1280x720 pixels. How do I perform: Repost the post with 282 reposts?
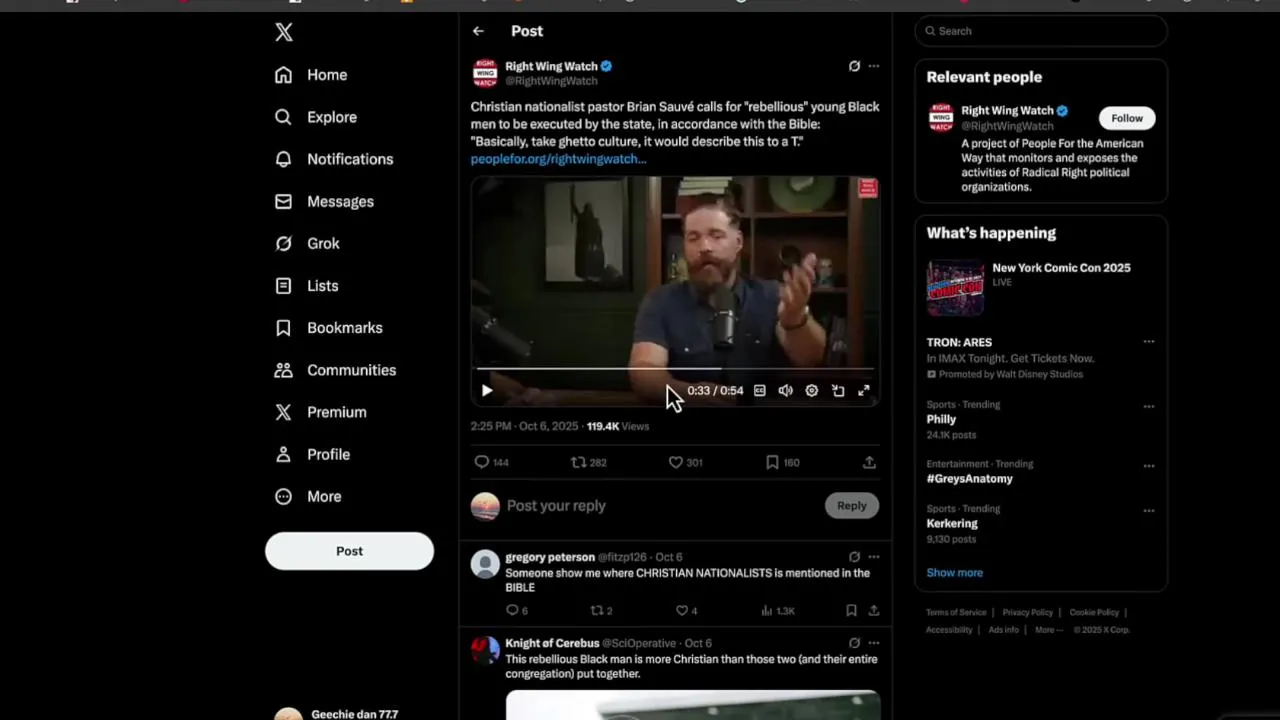(x=578, y=462)
